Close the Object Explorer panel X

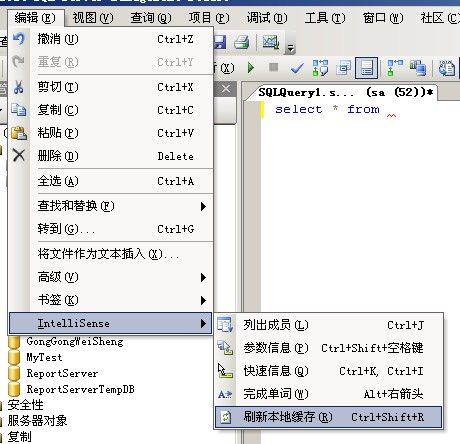pos(226,89)
